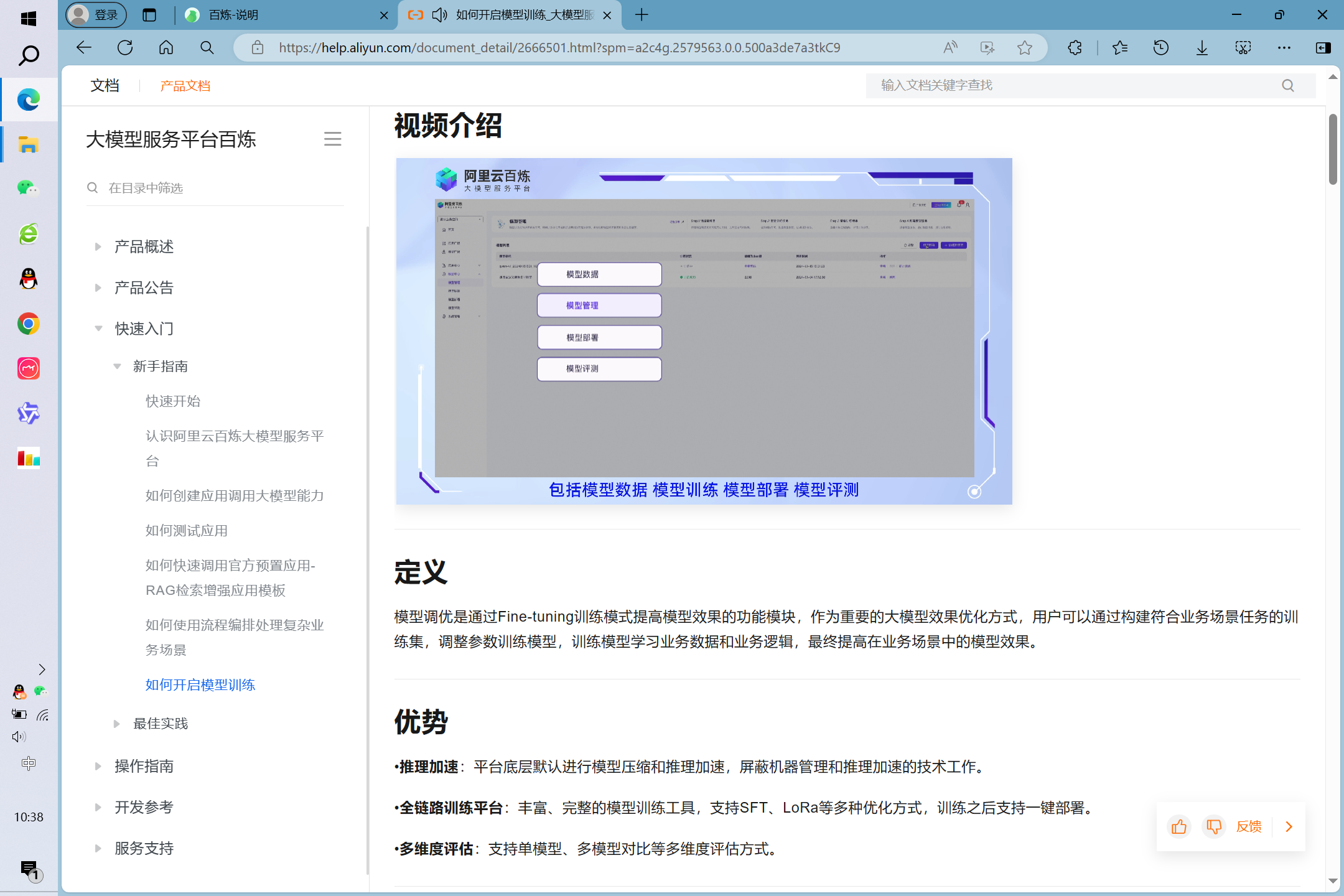1344x896 pixels.
Task: Expand the 操作指南 section
Action: click(98, 767)
